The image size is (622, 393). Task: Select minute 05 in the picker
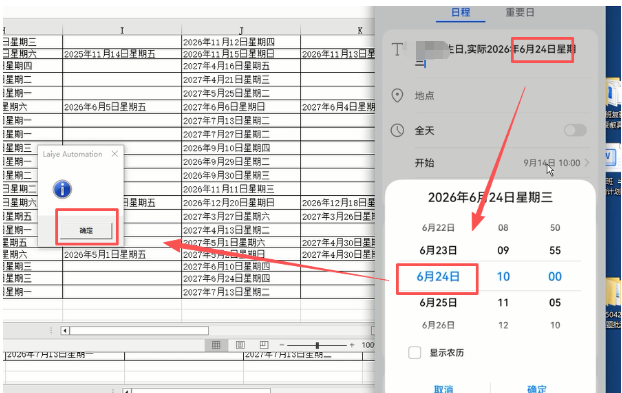(555, 303)
